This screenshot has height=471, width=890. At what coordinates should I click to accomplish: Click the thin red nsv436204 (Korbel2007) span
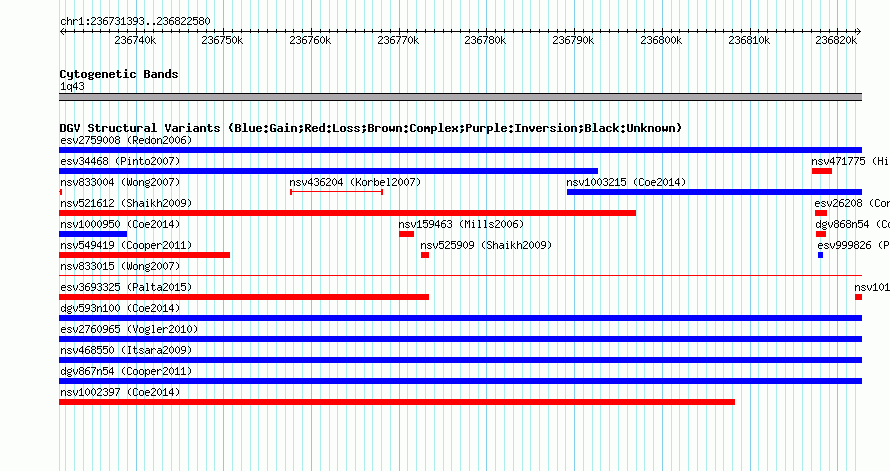(x=337, y=192)
